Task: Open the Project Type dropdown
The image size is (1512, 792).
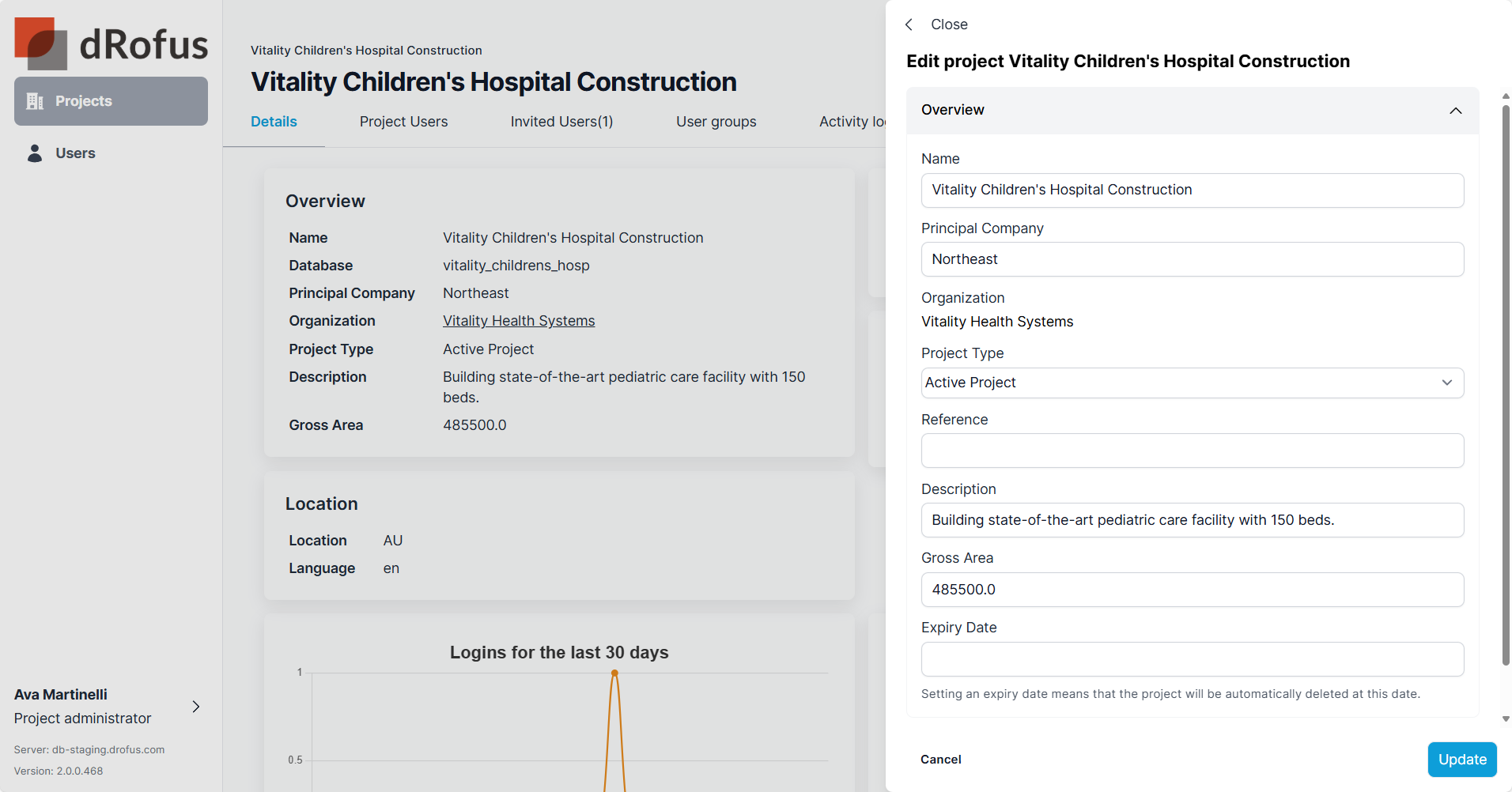Action: pos(1192,383)
